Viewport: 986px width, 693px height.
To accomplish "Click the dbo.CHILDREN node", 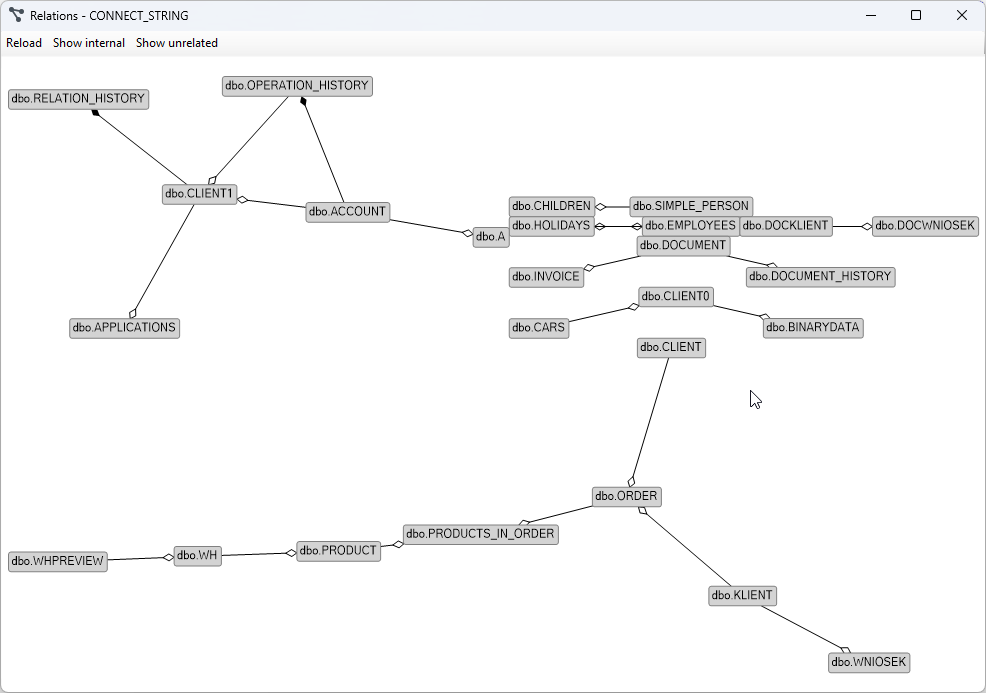I will pos(551,206).
